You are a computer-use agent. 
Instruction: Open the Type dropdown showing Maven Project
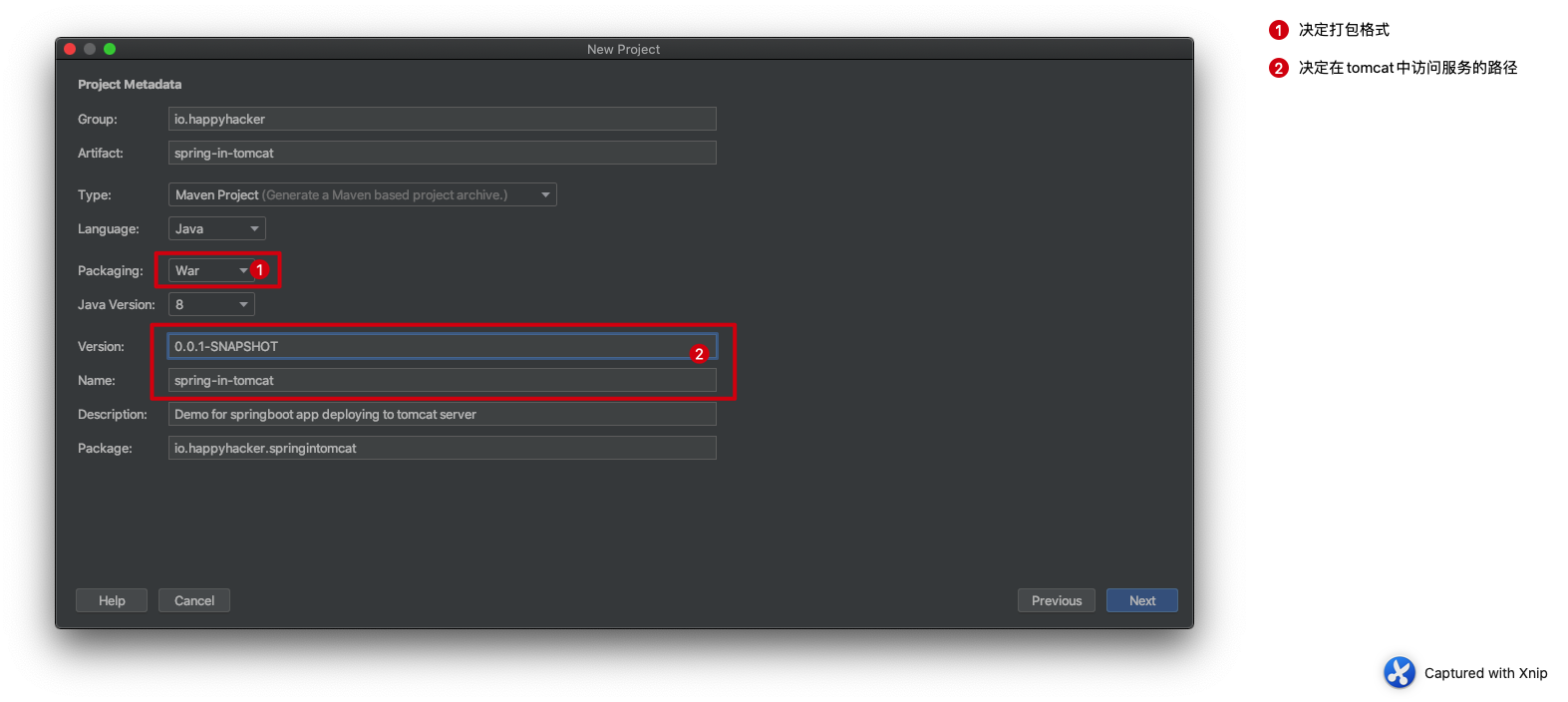[362, 194]
